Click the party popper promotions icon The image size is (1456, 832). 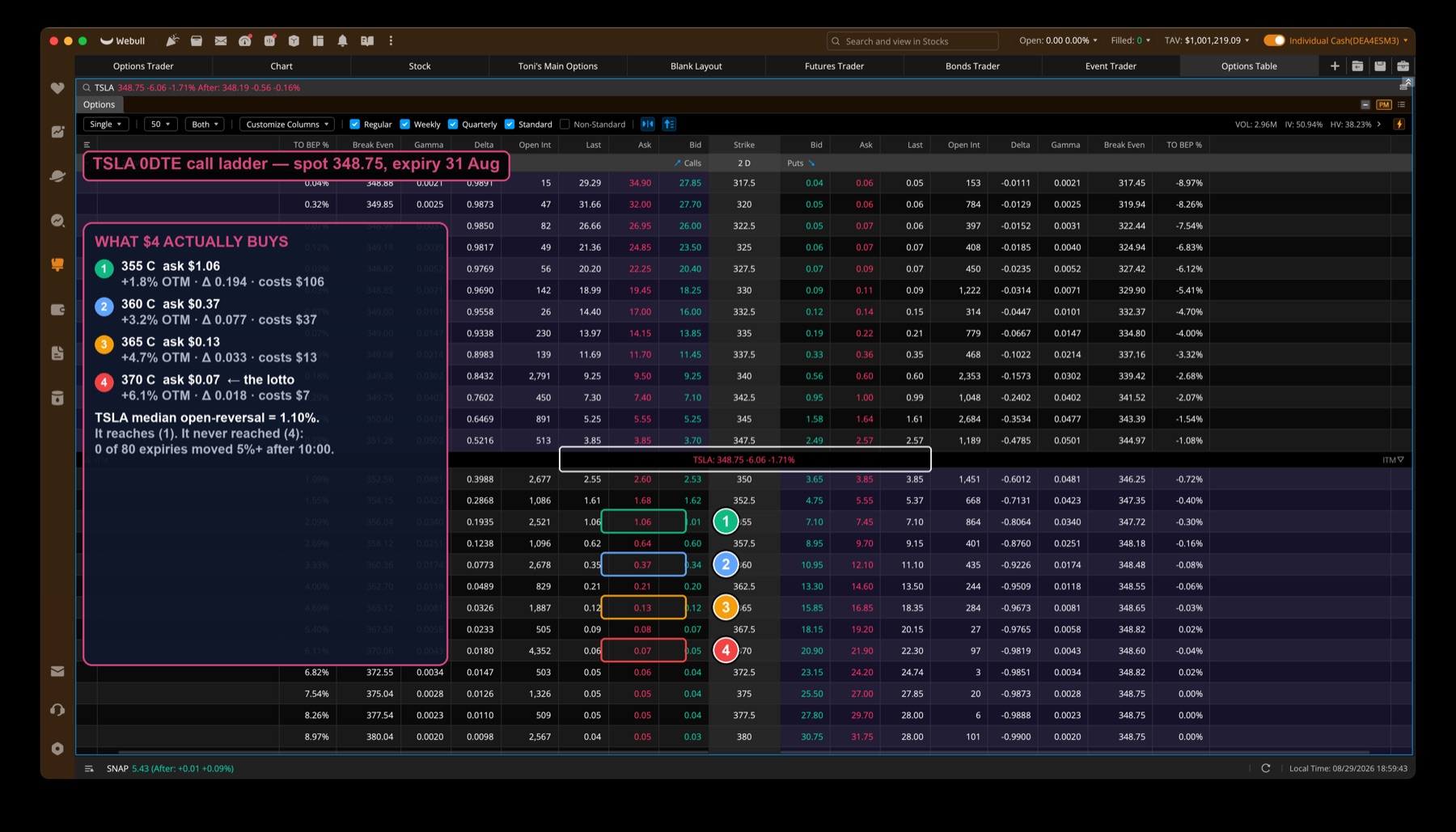[172, 40]
